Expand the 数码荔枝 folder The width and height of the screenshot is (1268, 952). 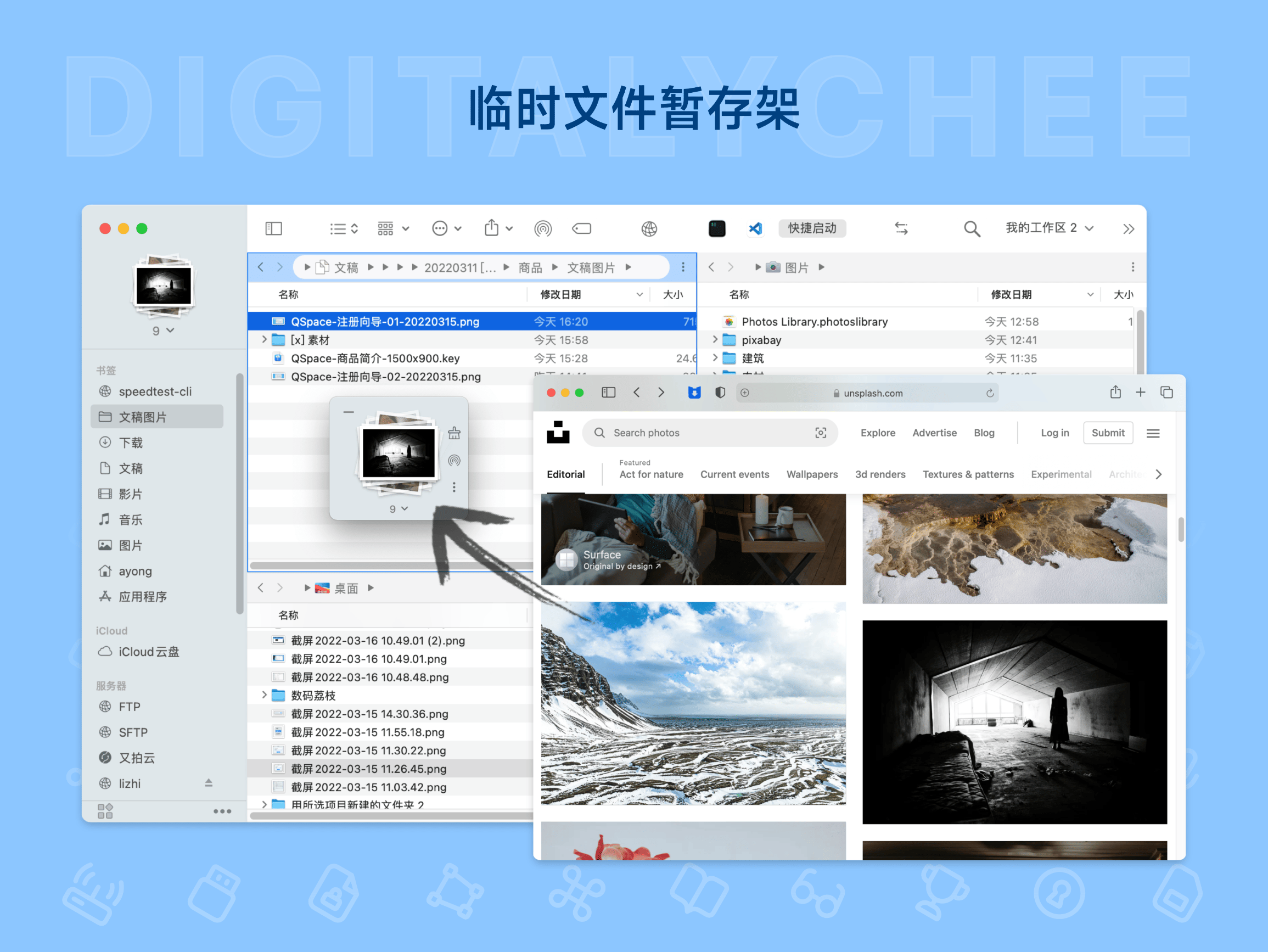pyautogui.click(x=264, y=695)
